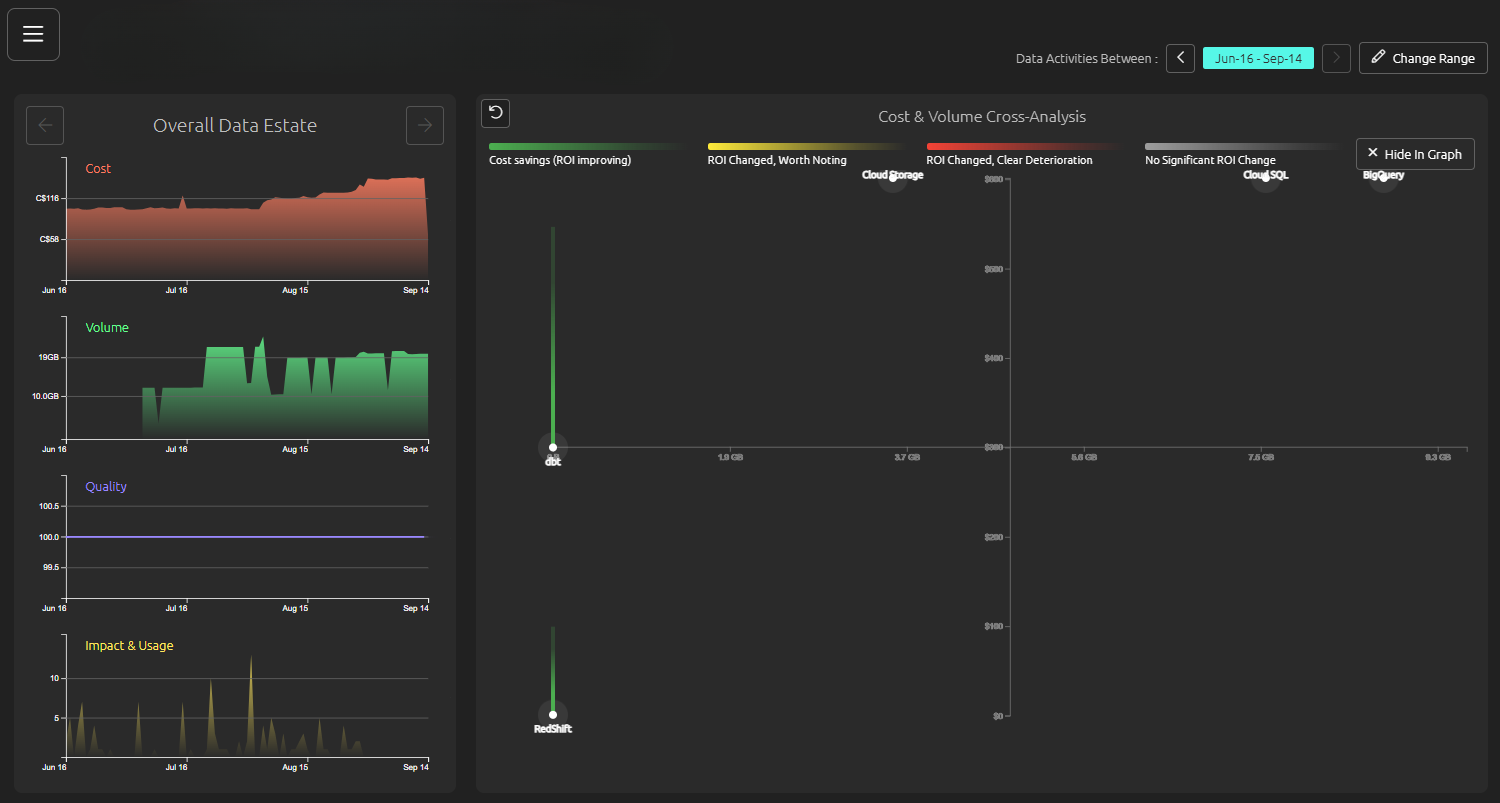Reset the cross-analysis graph view
Screen dimensions: 1500x803
[495, 113]
